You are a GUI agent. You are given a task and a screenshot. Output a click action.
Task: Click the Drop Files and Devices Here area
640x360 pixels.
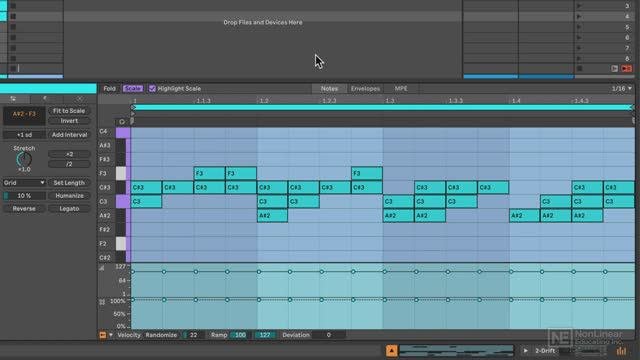click(x=263, y=22)
